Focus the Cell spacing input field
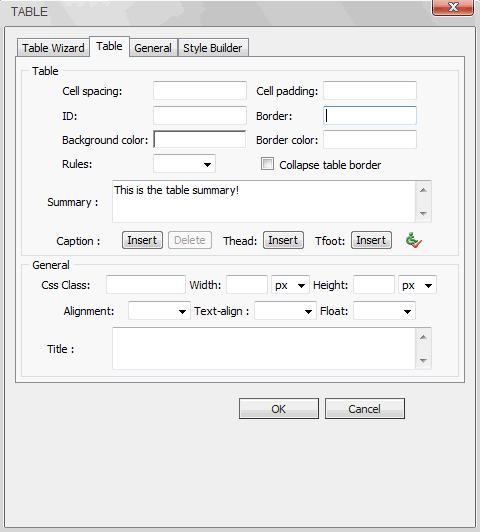The height and width of the screenshot is (532, 480). [200, 90]
